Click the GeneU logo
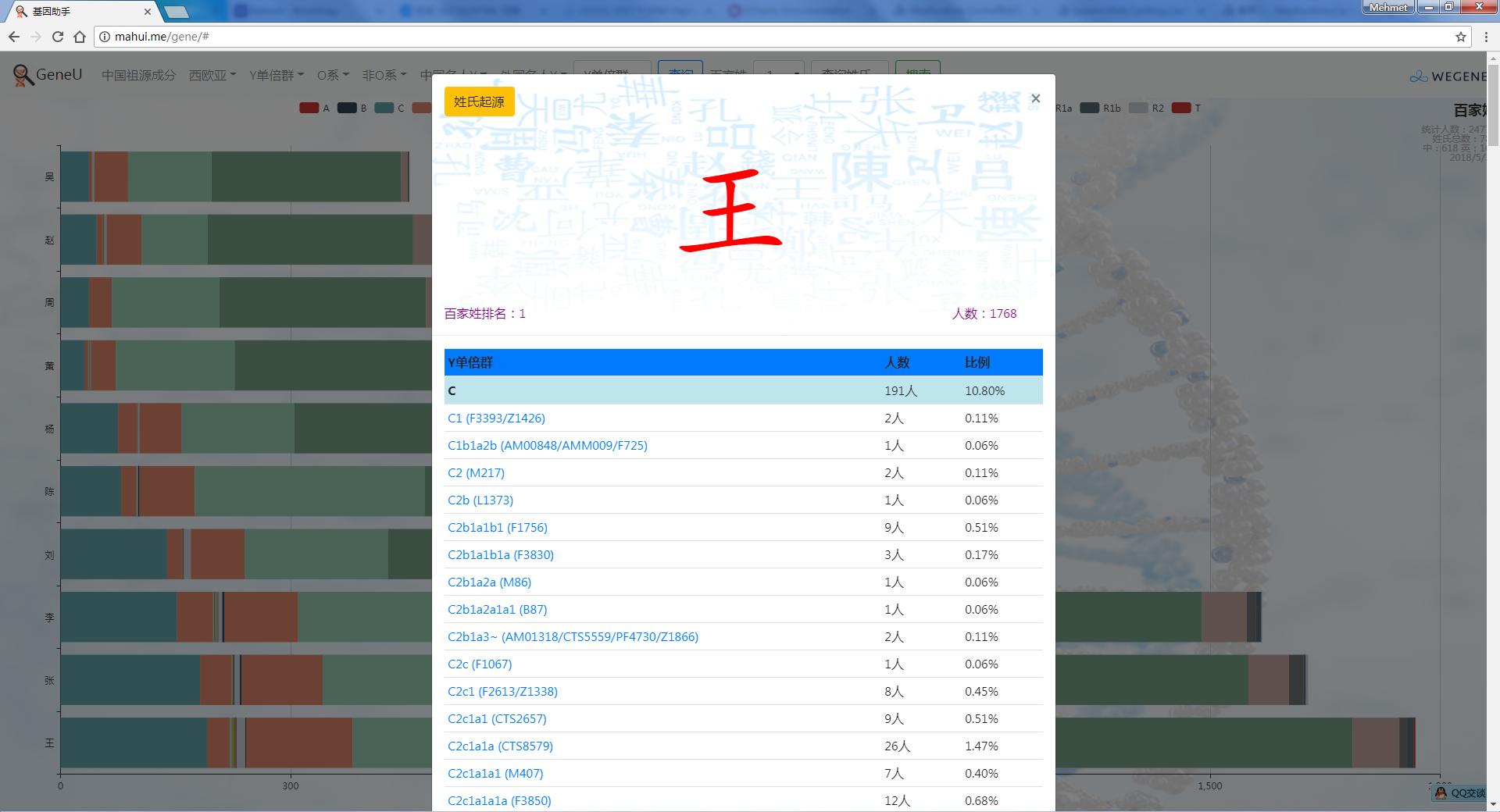1500x812 pixels. [48, 75]
